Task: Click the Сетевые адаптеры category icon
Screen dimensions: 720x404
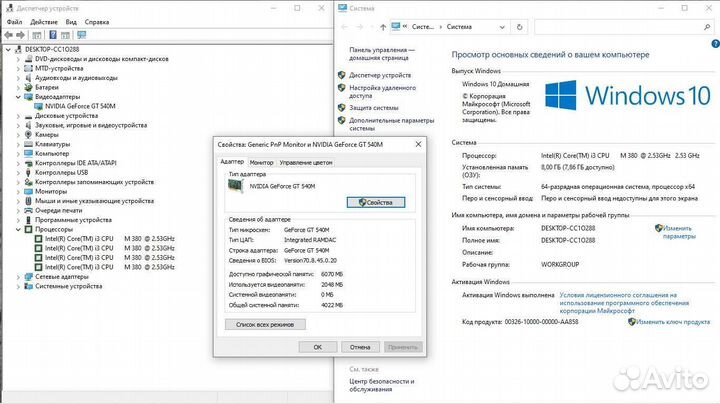Action: [28, 277]
